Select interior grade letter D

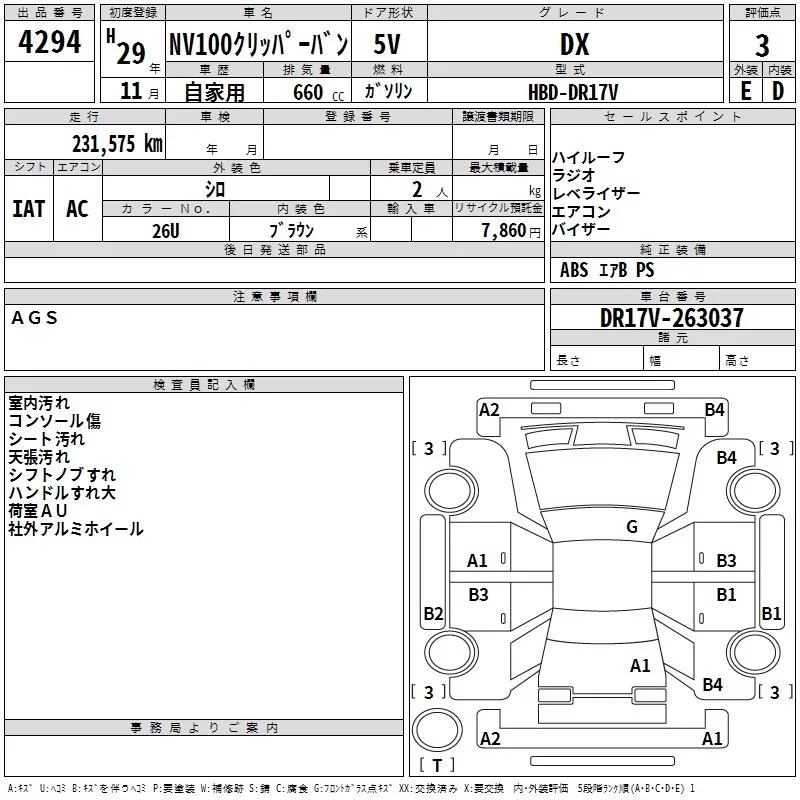point(778,91)
